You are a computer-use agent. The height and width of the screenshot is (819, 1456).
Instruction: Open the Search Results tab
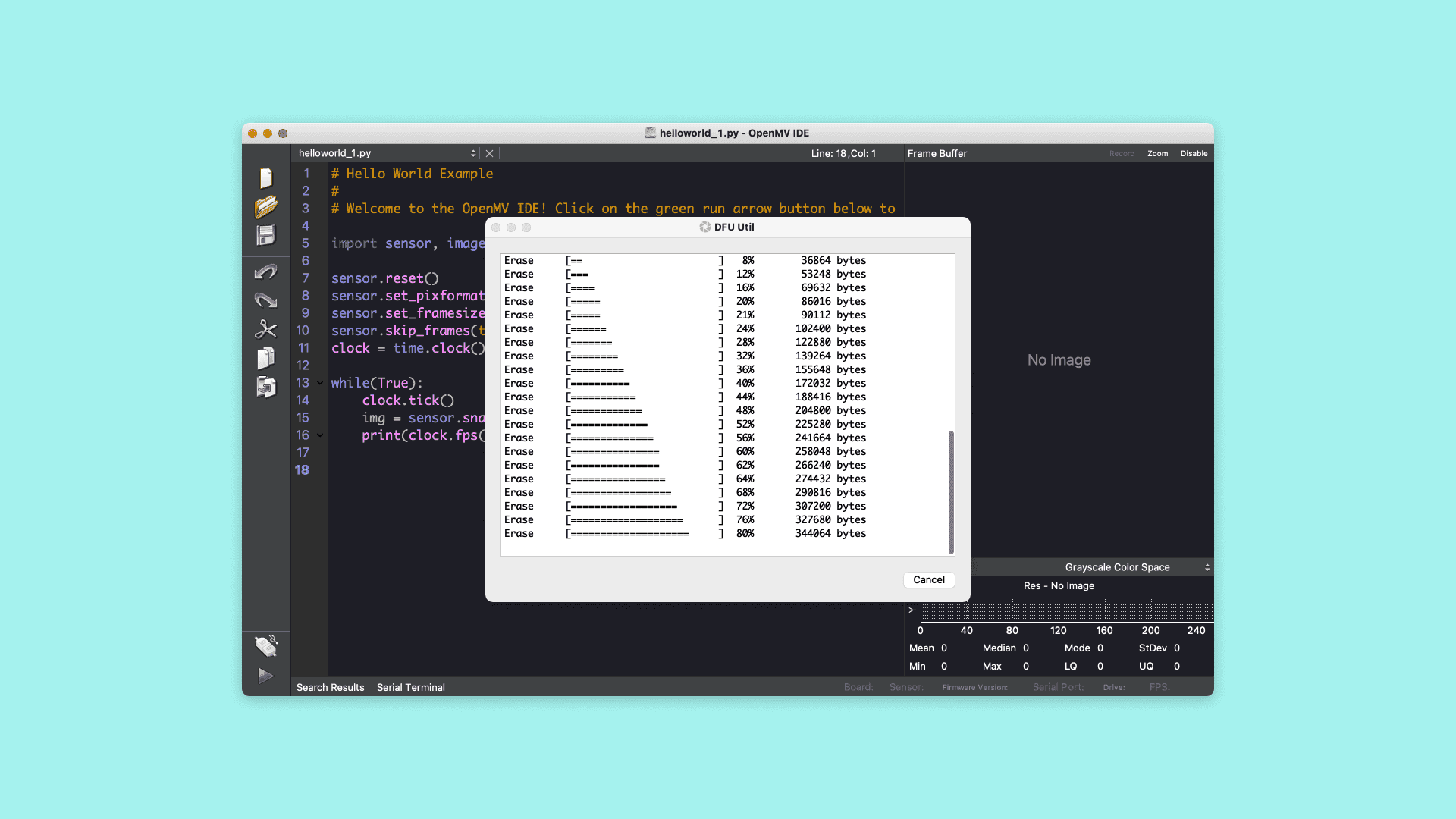click(330, 687)
